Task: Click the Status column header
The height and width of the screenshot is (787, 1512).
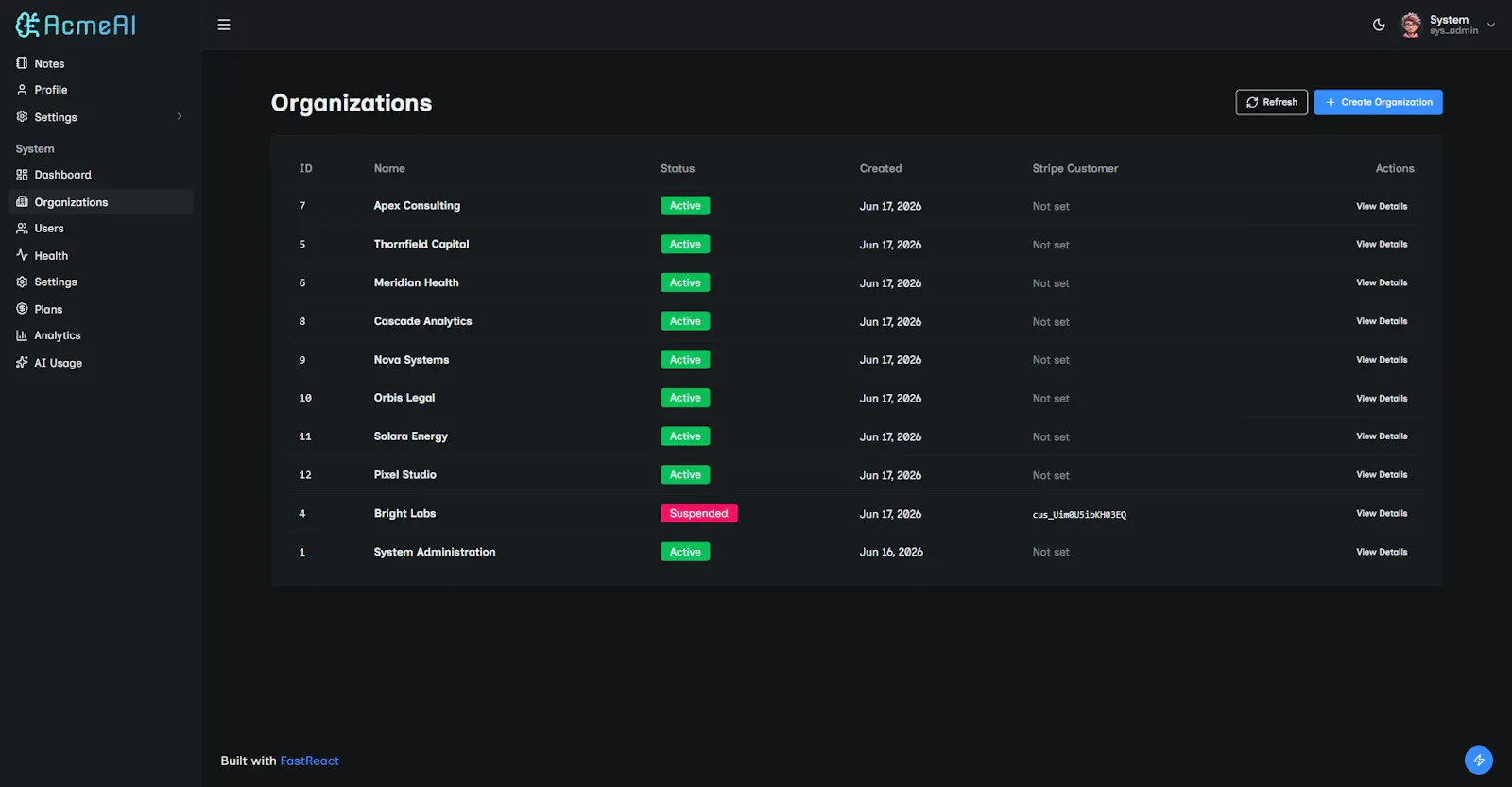Action: pyautogui.click(x=678, y=168)
